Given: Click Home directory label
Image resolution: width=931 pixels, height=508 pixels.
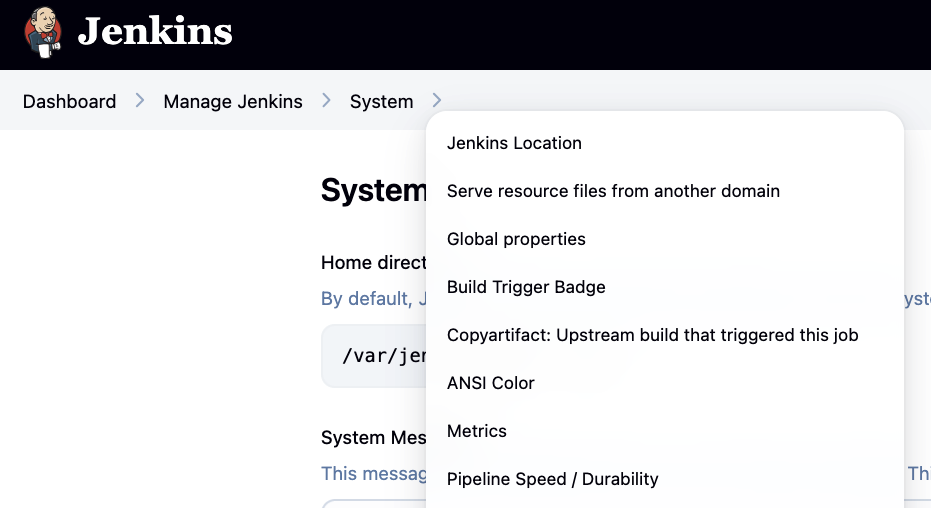Looking at the screenshot, I should point(373,262).
